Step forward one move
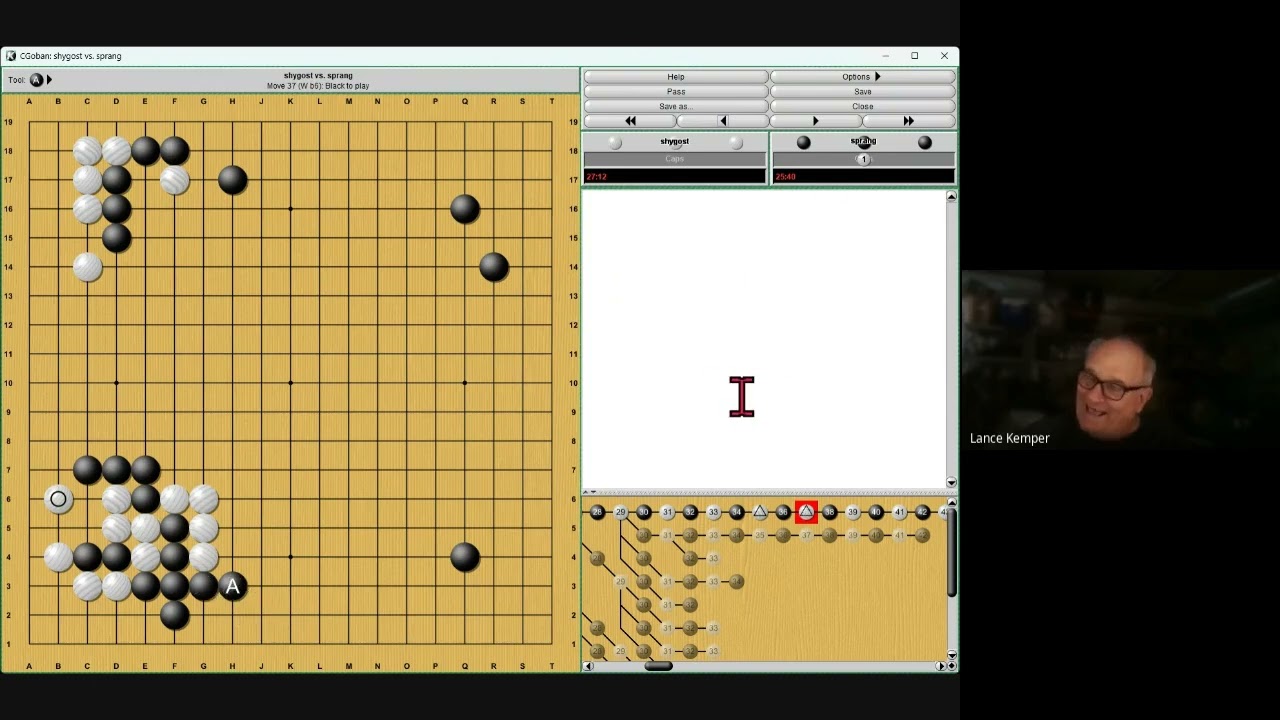 [815, 121]
